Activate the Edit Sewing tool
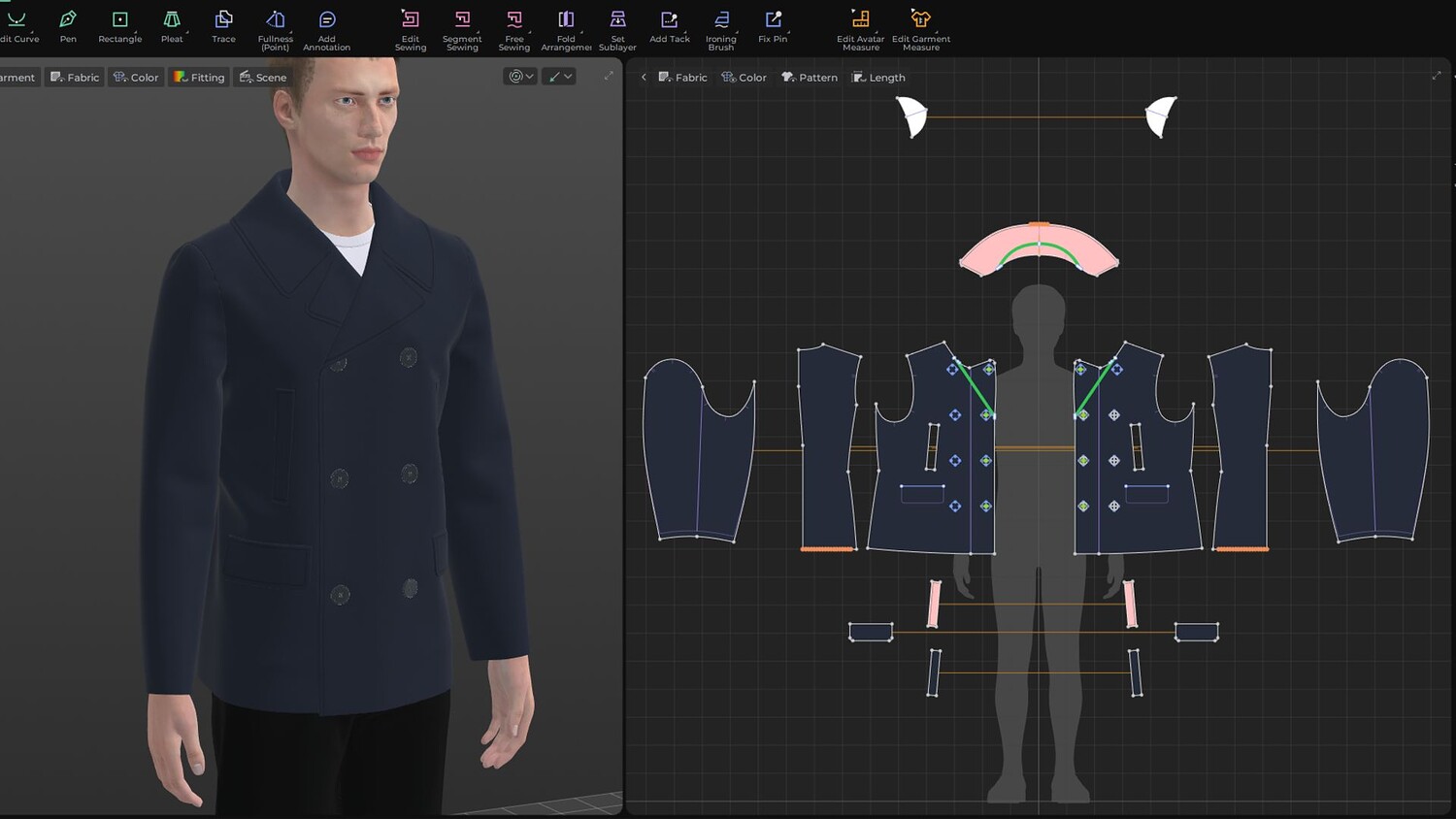This screenshot has width=1456, height=819. pos(411,30)
